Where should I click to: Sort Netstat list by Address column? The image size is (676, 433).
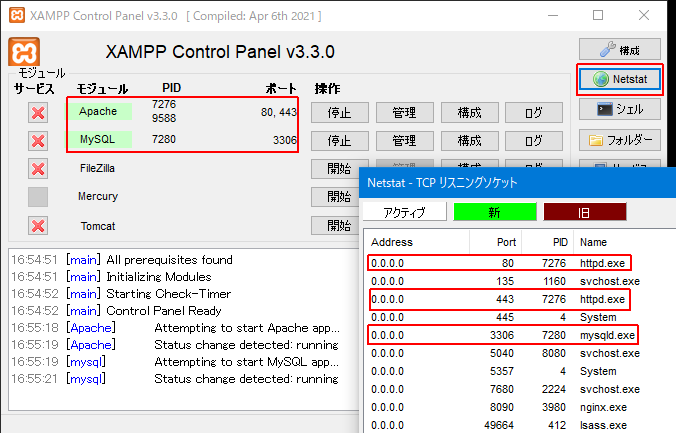417,242
